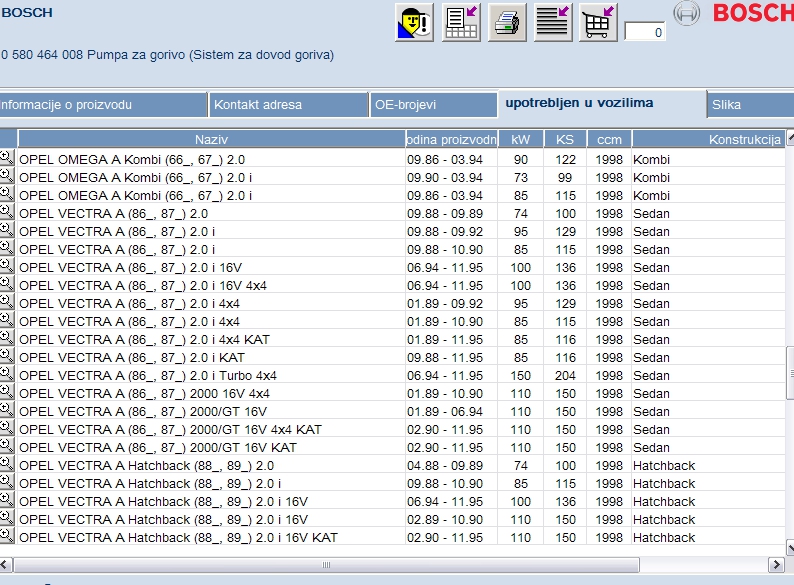Click vertical scrollbar down arrow

(789, 547)
